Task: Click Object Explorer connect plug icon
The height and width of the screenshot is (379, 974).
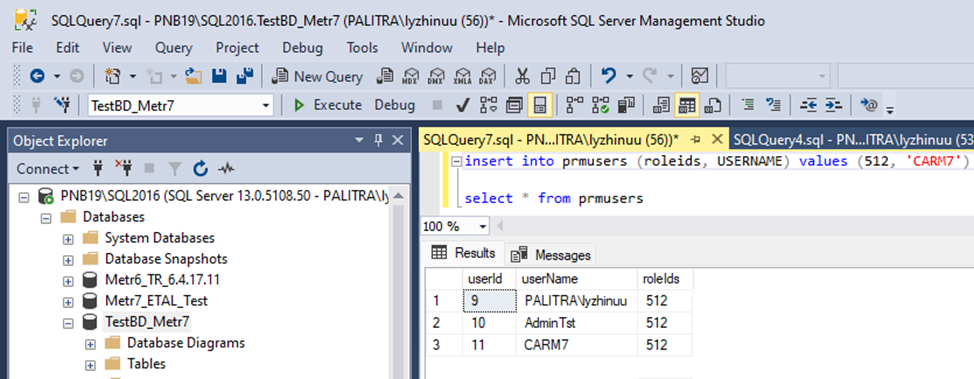Action: pyautogui.click(x=98, y=168)
